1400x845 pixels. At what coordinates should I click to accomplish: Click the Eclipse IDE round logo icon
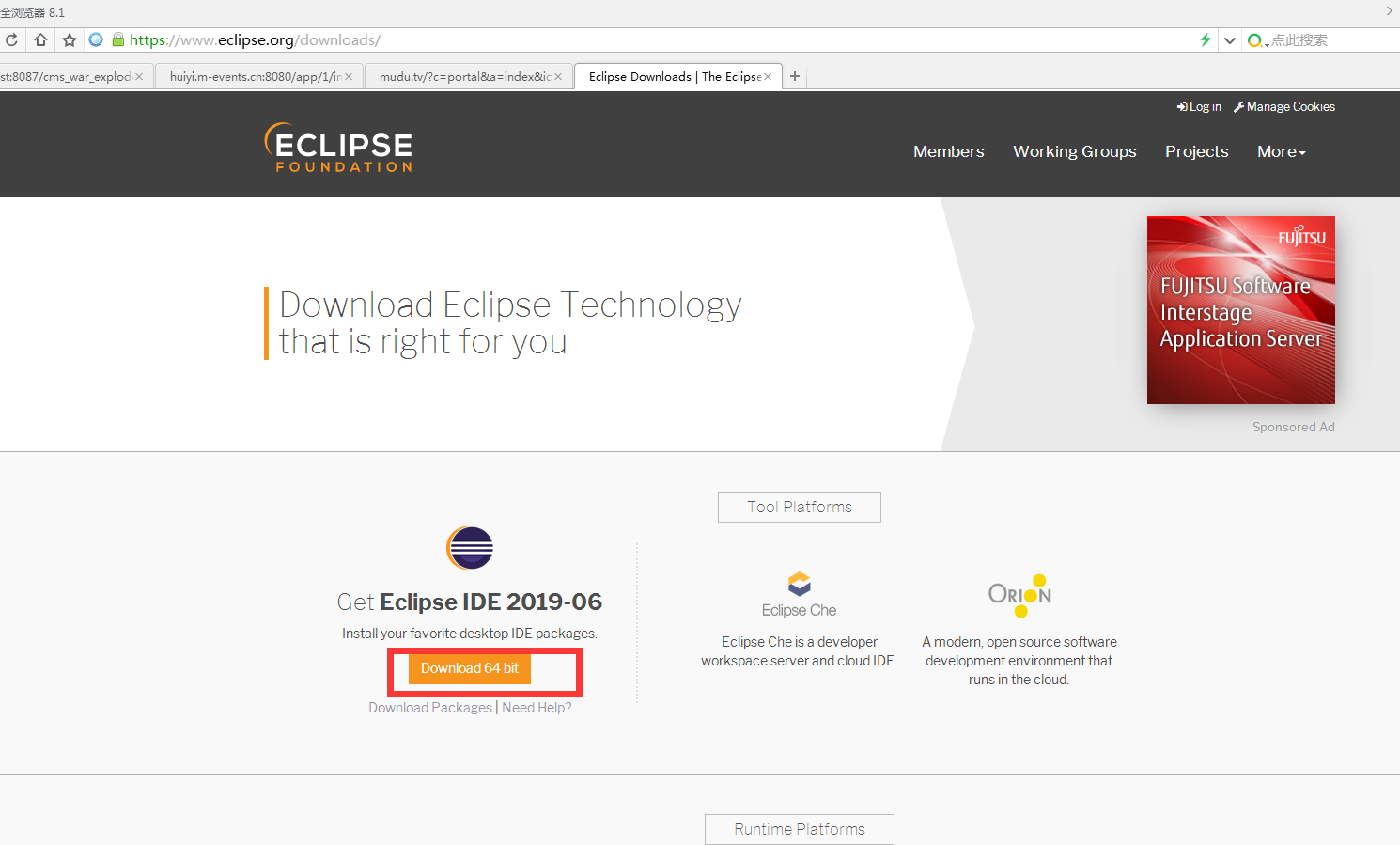[470, 548]
